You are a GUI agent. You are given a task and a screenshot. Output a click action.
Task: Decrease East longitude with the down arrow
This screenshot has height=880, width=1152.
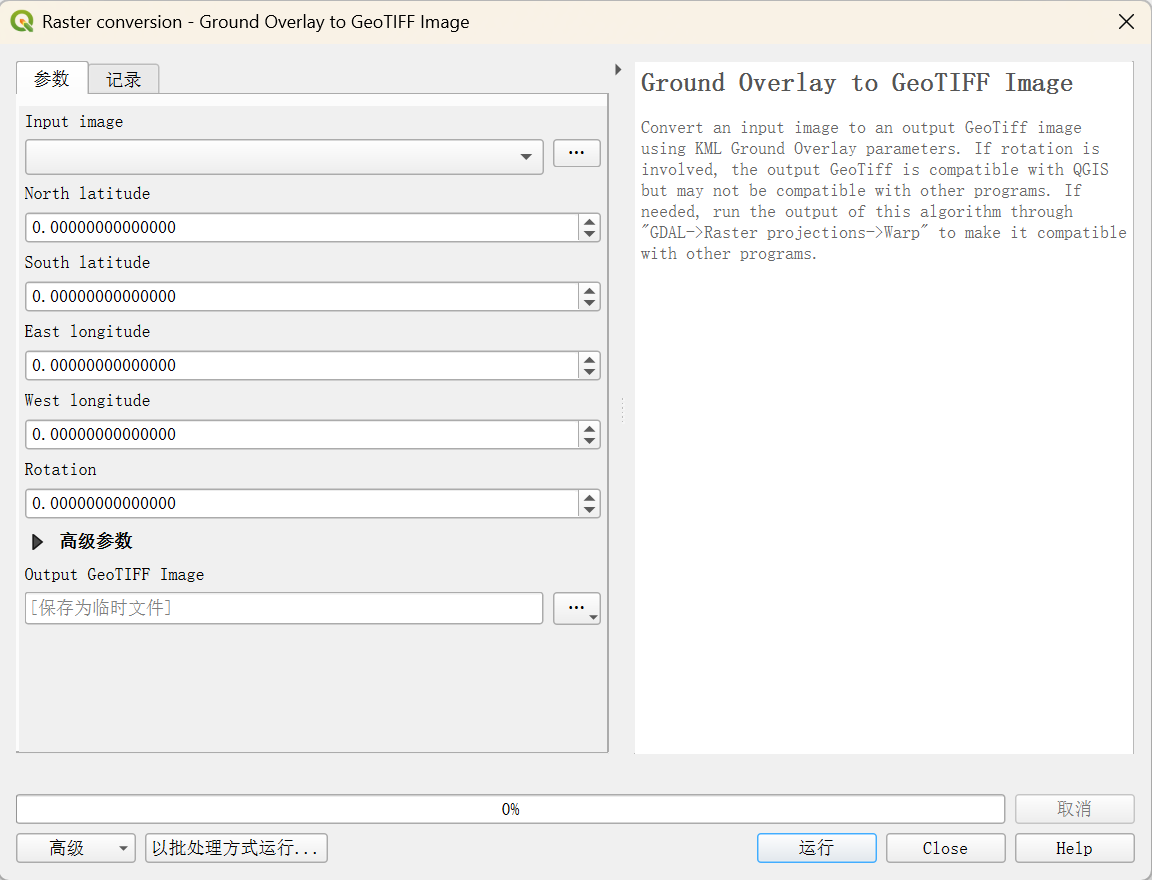point(589,372)
